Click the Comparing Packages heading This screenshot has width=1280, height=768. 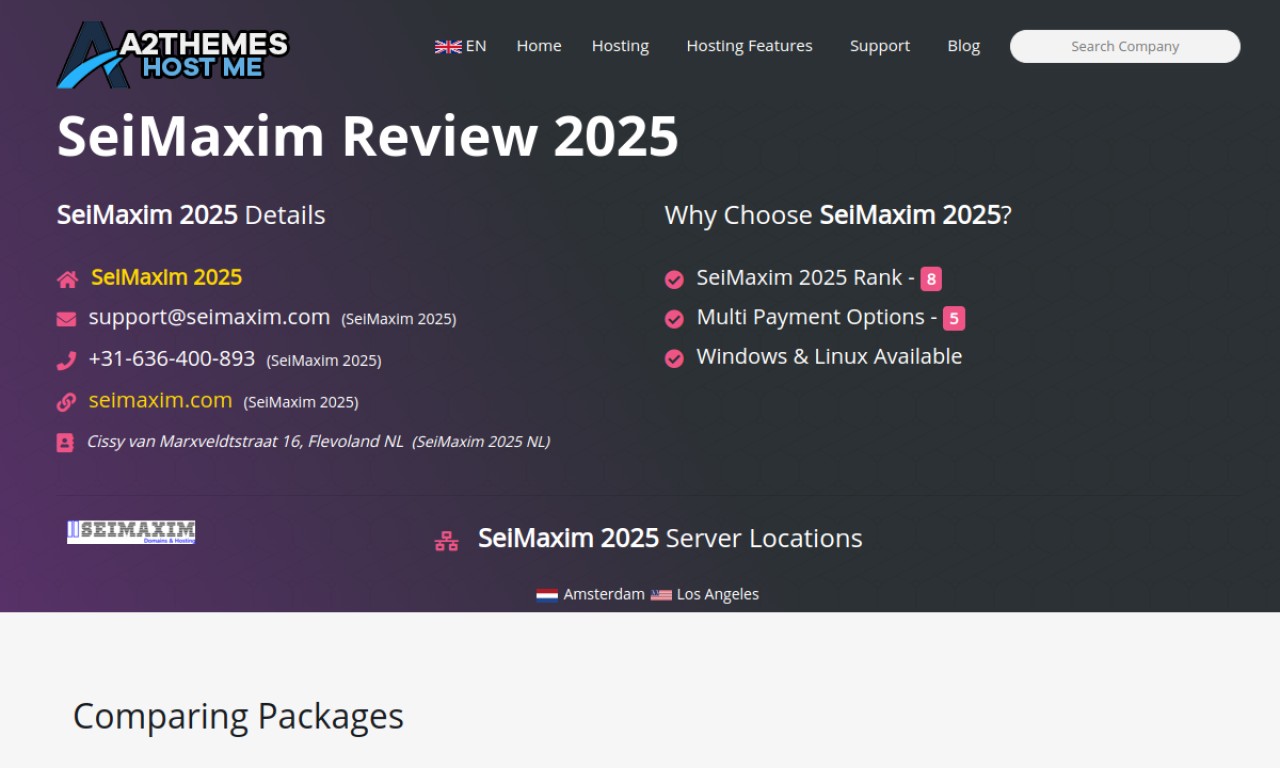[238, 716]
